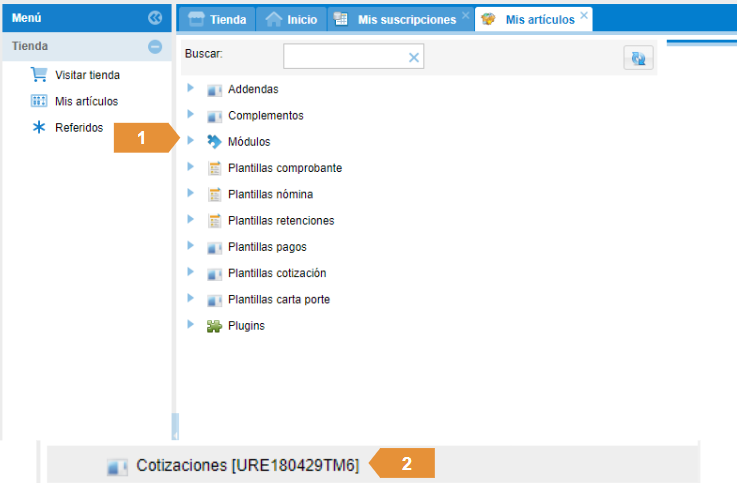This screenshot has height=483, width=737.
Task: Select Cotizaciones [URE180429TM6] entry
Action: 247,466
